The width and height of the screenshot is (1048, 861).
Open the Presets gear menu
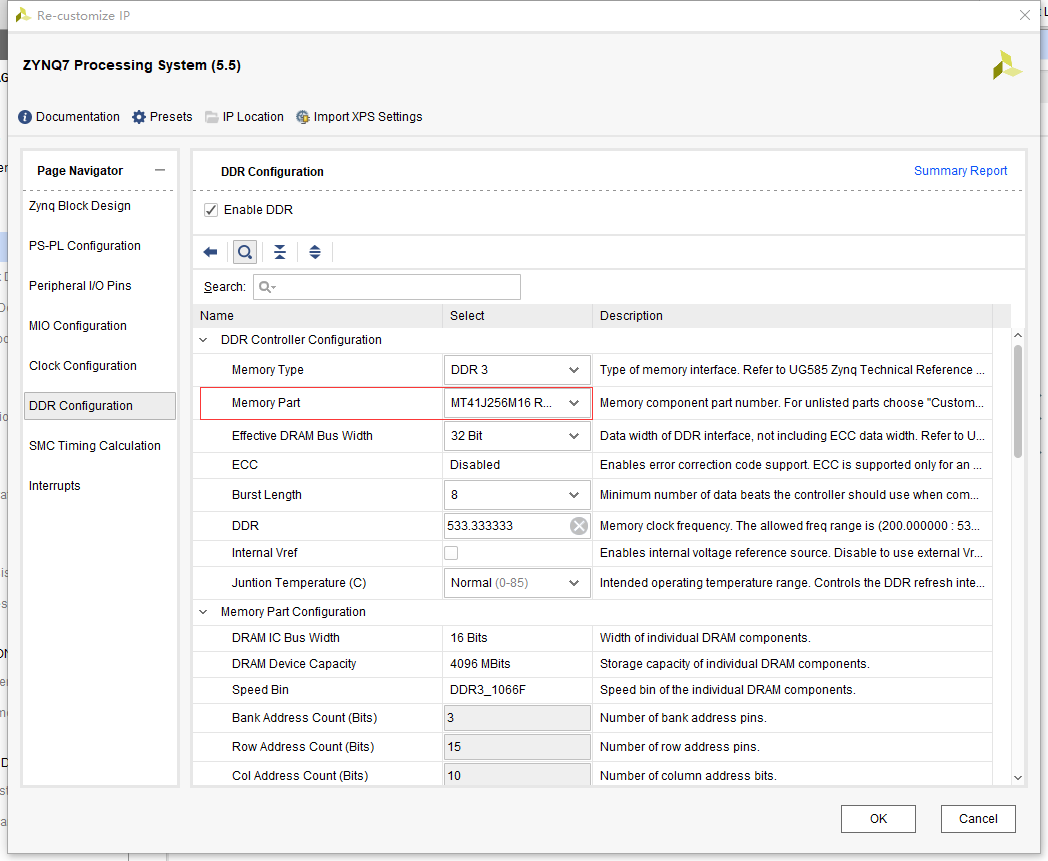click(x=139, y=117)
